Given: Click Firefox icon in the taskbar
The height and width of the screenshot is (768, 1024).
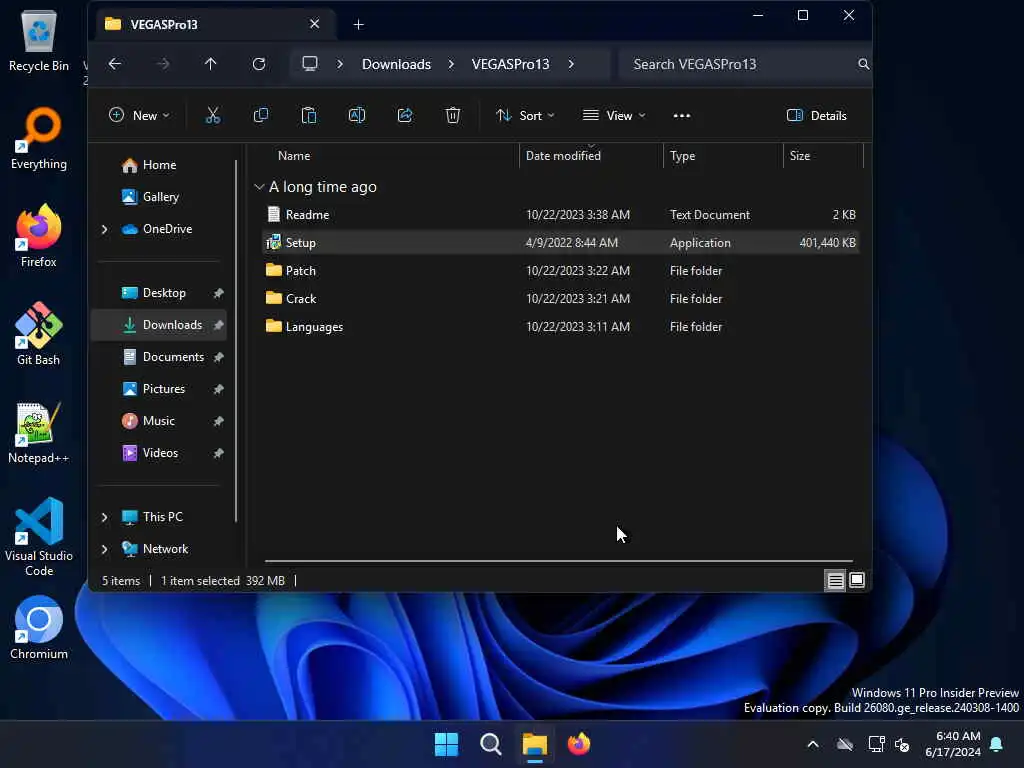Looking at the screenshot, I should point(579,744).
